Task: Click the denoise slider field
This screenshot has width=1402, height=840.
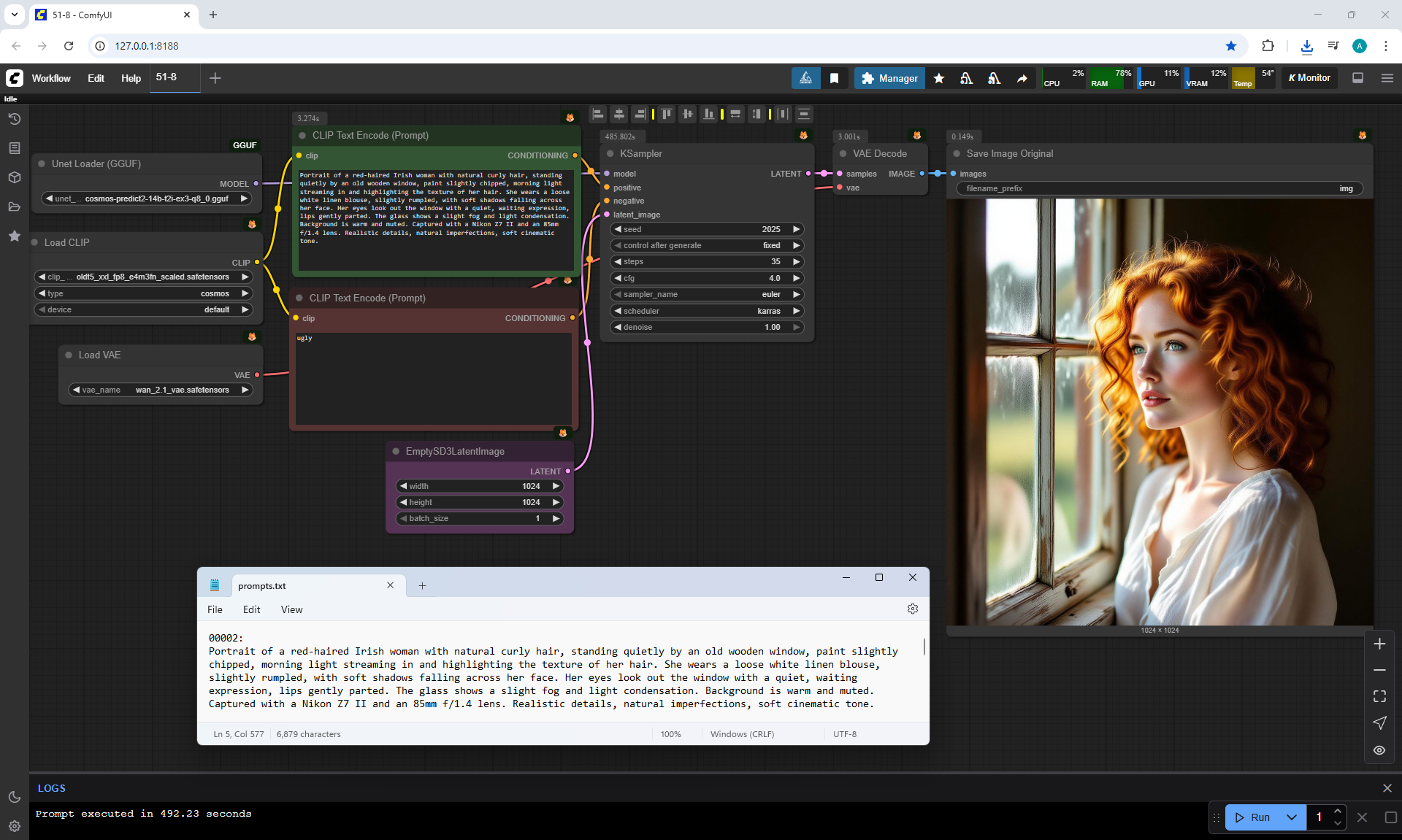Action: [706, 327]
